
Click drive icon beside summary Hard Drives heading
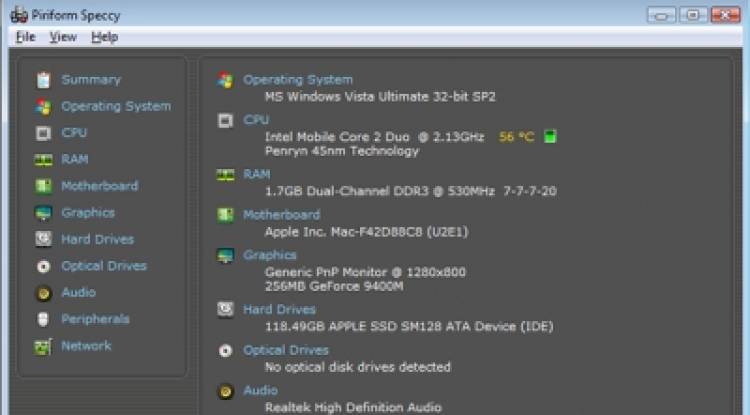pos(225,310)
